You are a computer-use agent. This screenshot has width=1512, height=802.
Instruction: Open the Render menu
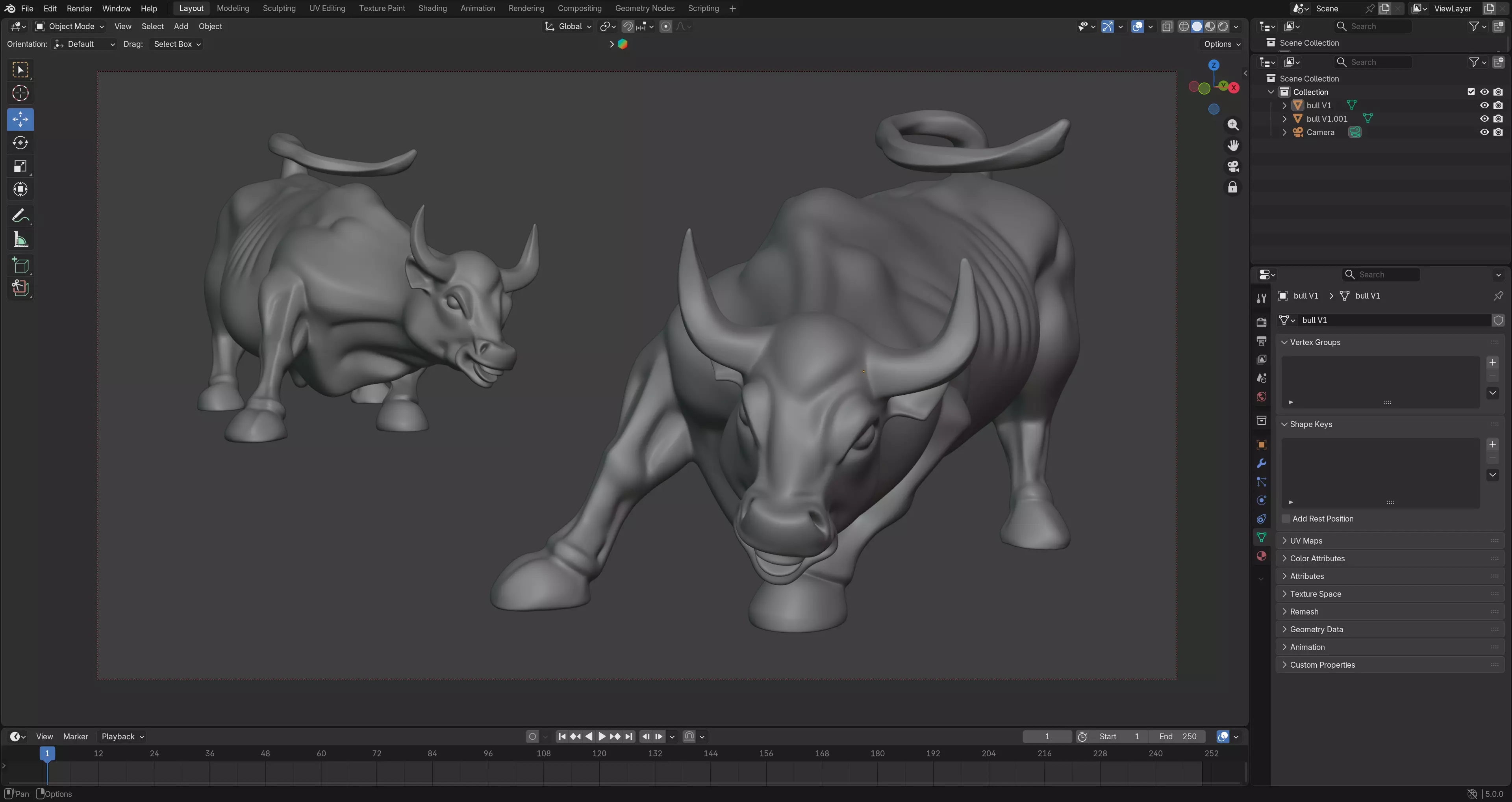(79, 8)
